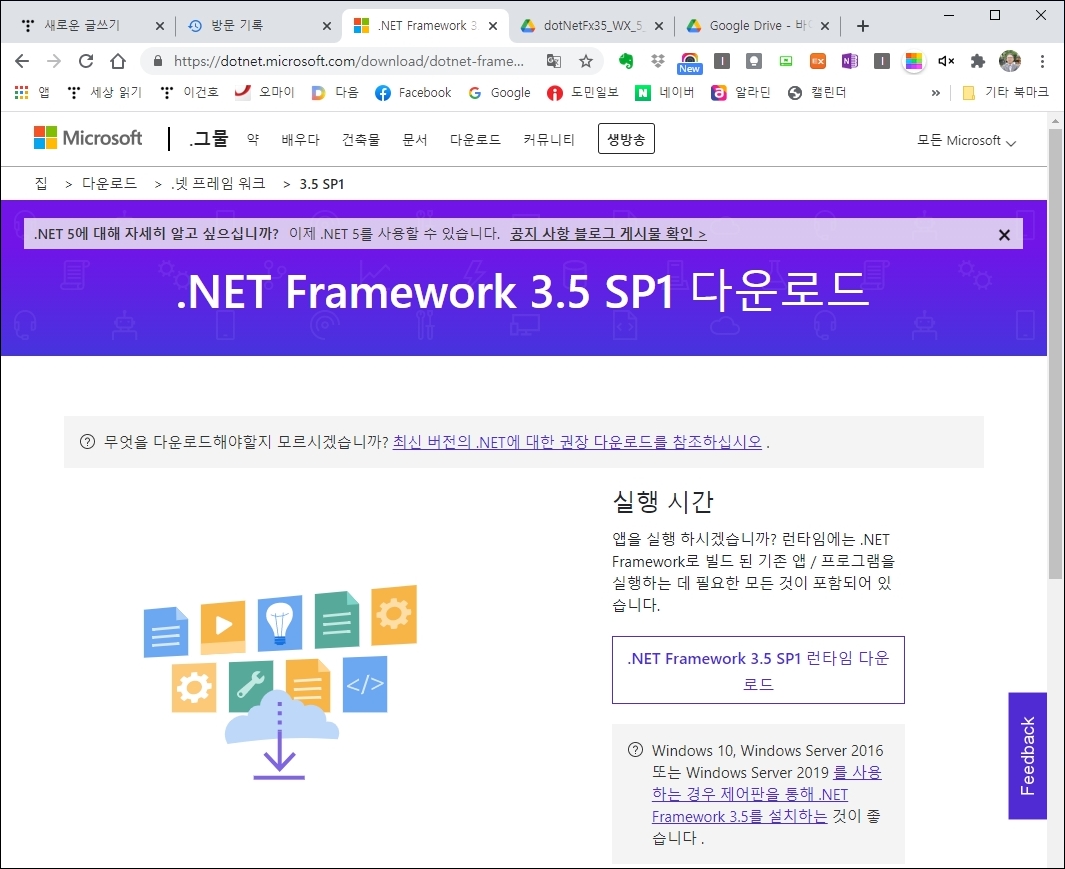Open the Chrome three-dot menu

[x=1042, y=61]
